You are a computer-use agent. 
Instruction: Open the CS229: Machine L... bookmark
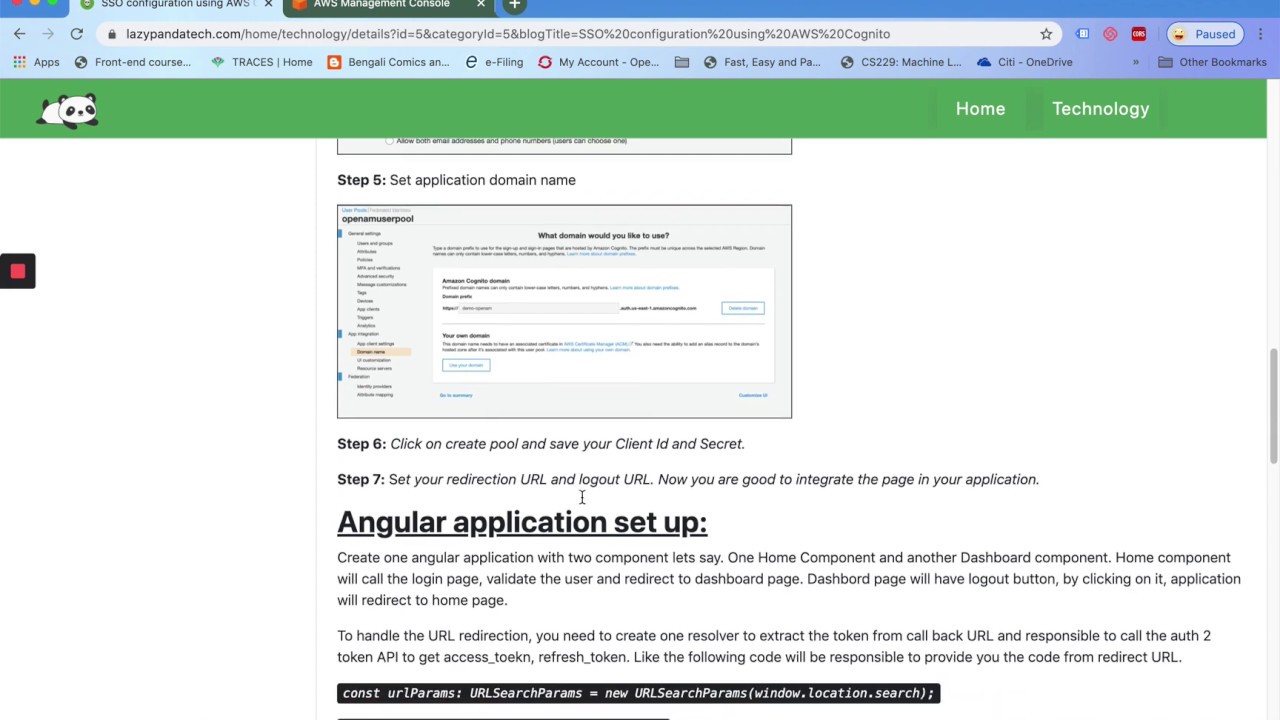pos(900,62)
